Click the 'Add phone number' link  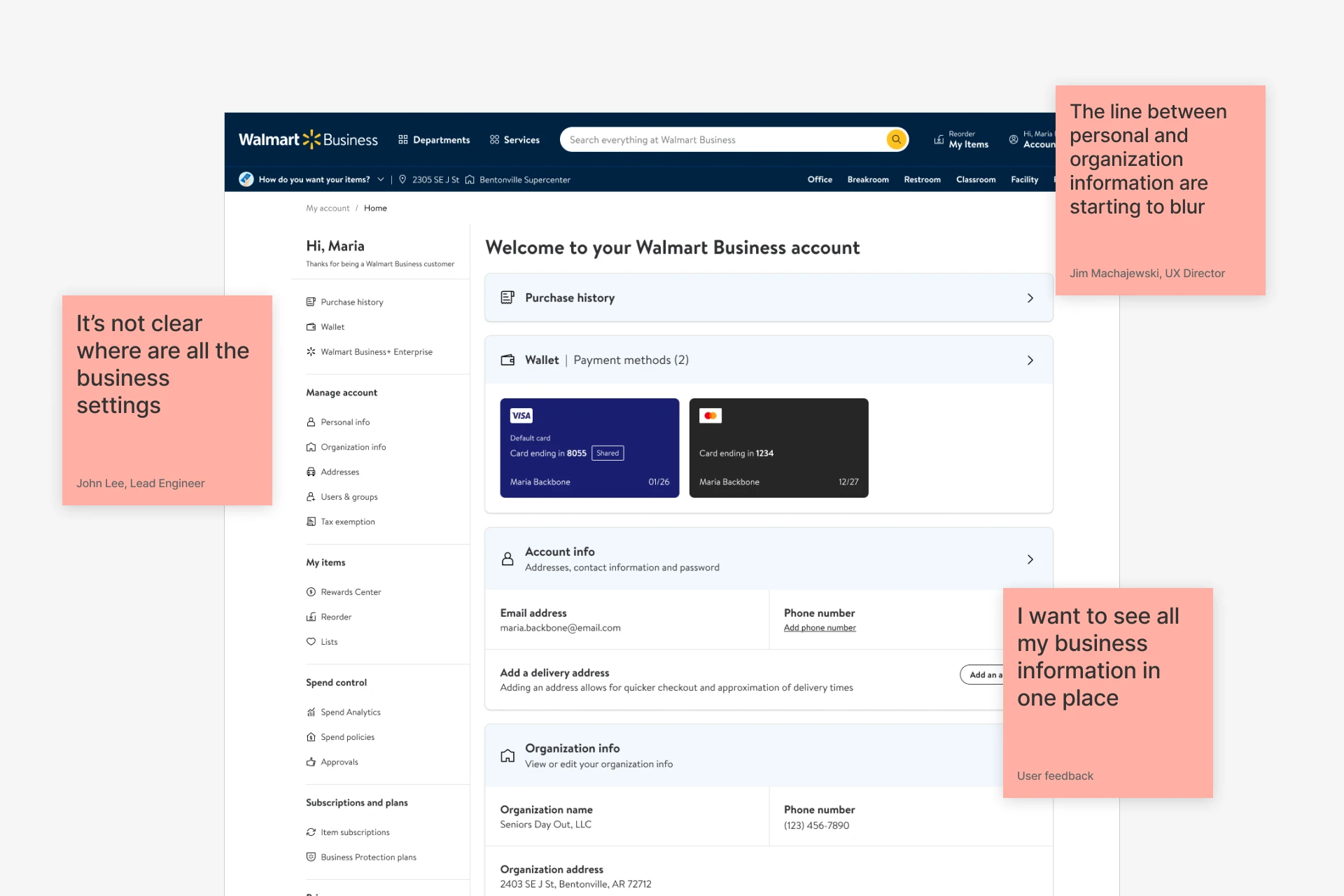coord(819,627)
